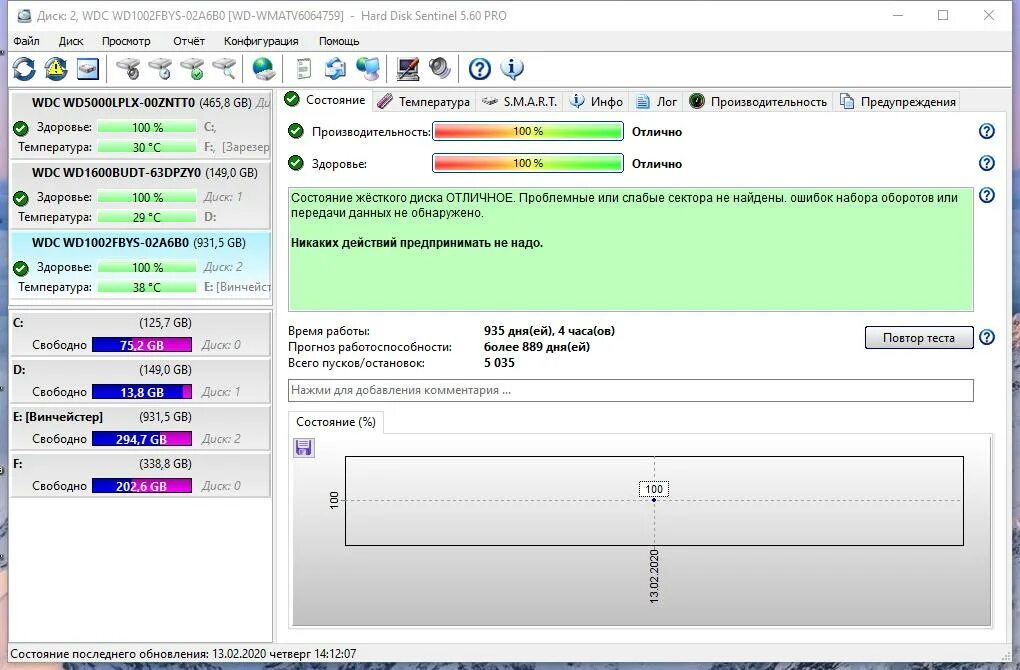Open the Отчёт menu

coord(189,41)
